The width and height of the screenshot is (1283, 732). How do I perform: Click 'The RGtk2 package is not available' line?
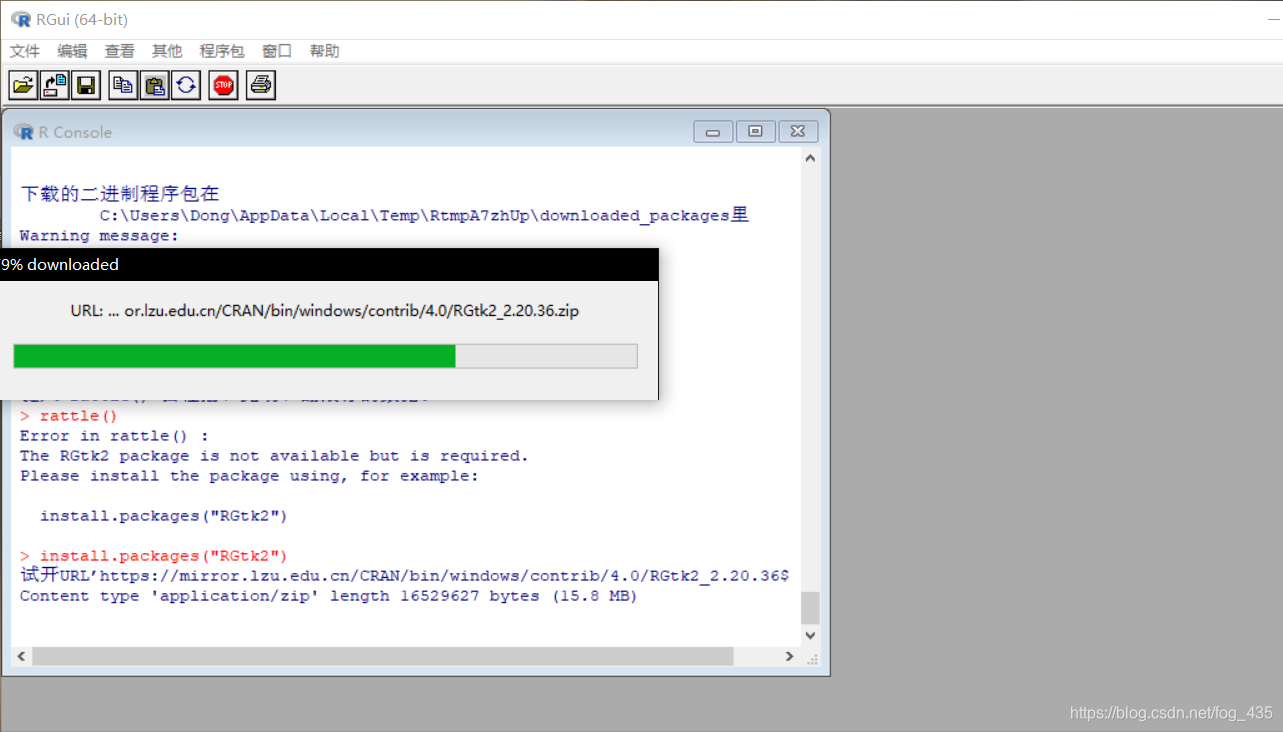coord(274,456)
